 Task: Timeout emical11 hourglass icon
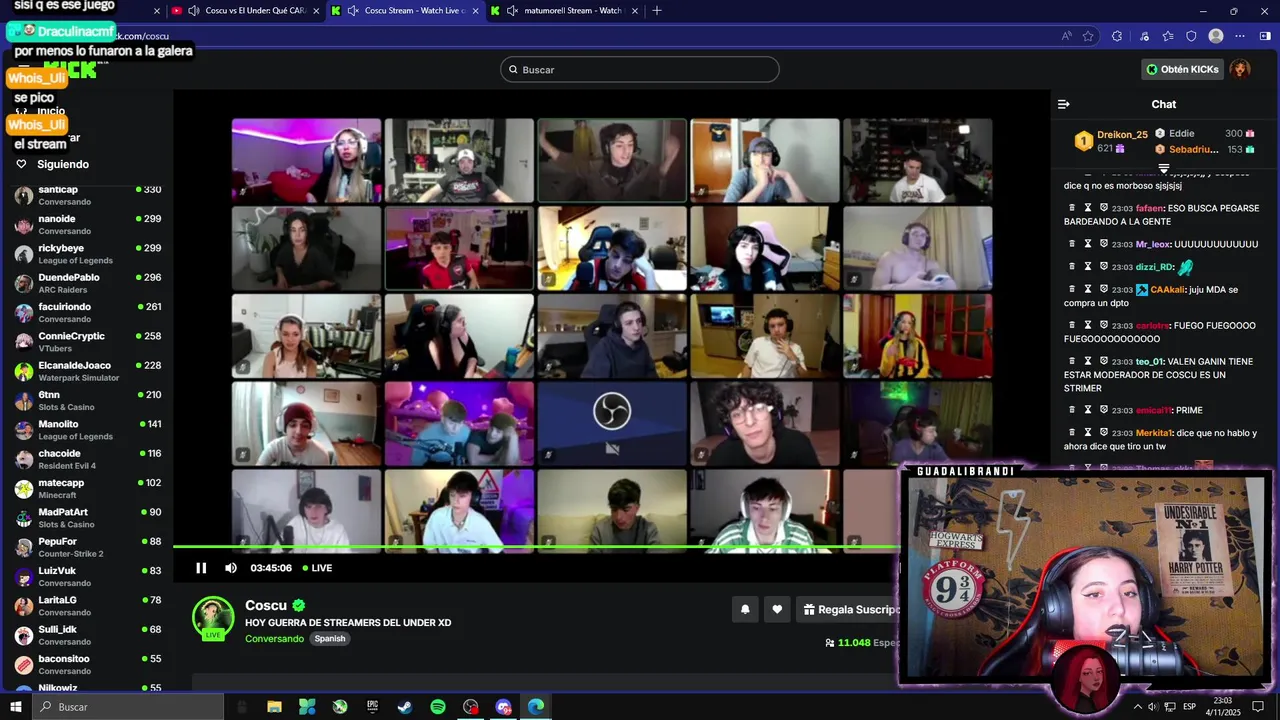tap(1088, 410)
